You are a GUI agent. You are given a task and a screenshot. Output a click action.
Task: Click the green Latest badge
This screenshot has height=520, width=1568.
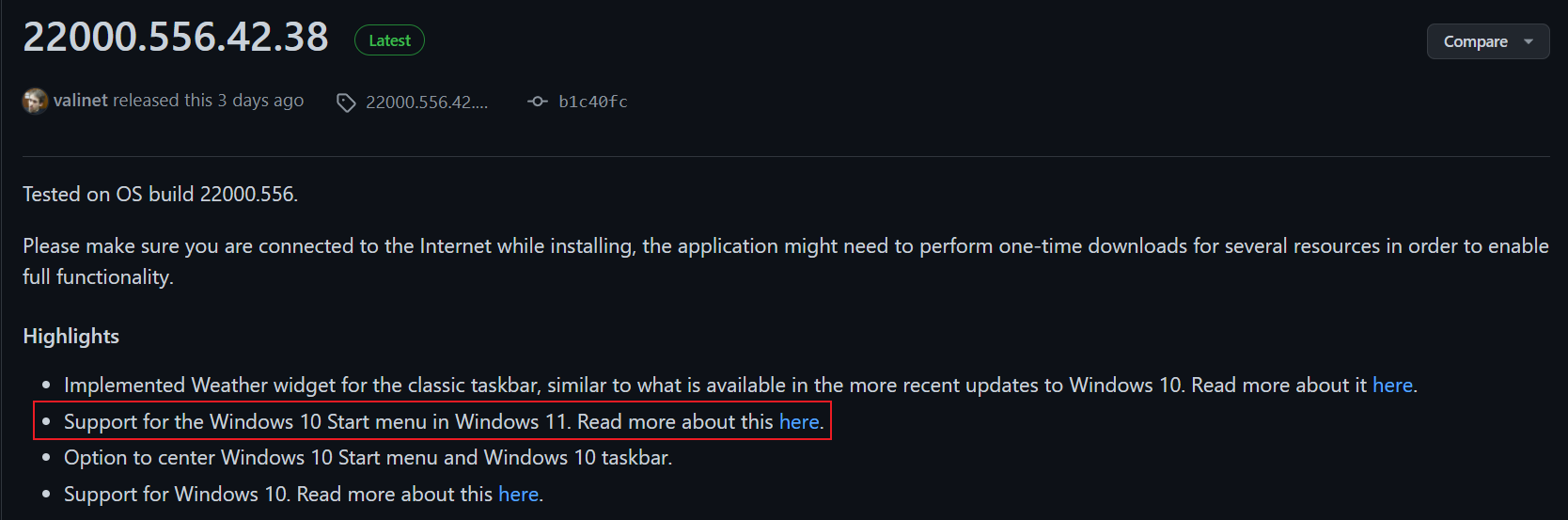[389, 40]
